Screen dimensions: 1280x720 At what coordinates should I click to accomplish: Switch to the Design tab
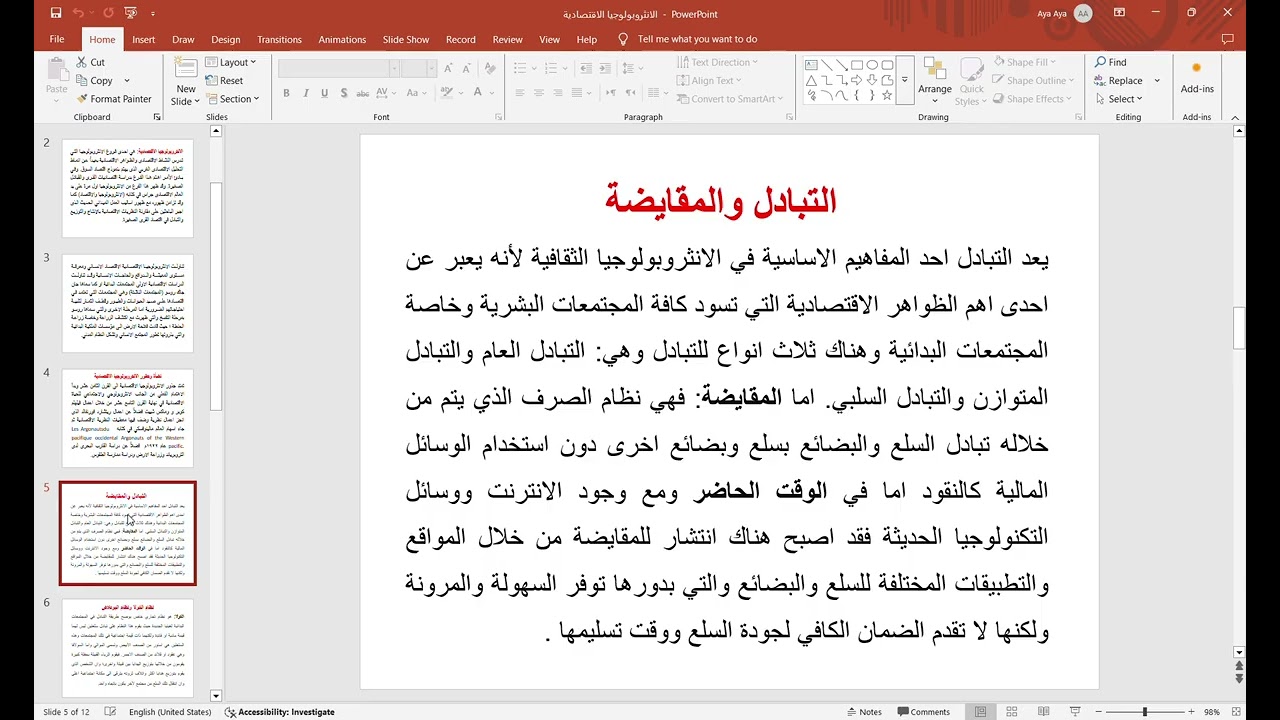point(225,39)
